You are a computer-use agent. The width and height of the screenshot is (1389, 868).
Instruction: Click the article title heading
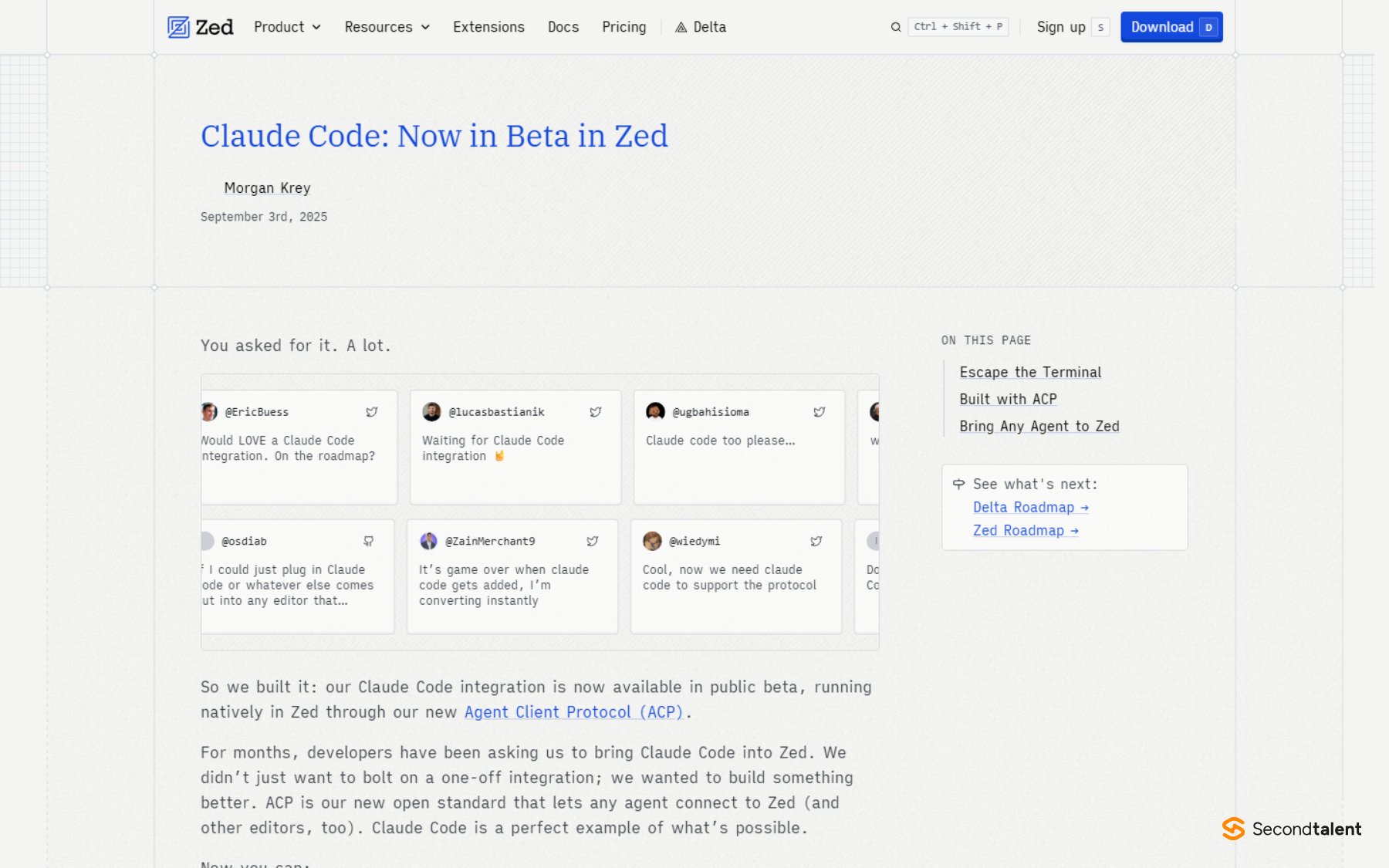[434, 136]
